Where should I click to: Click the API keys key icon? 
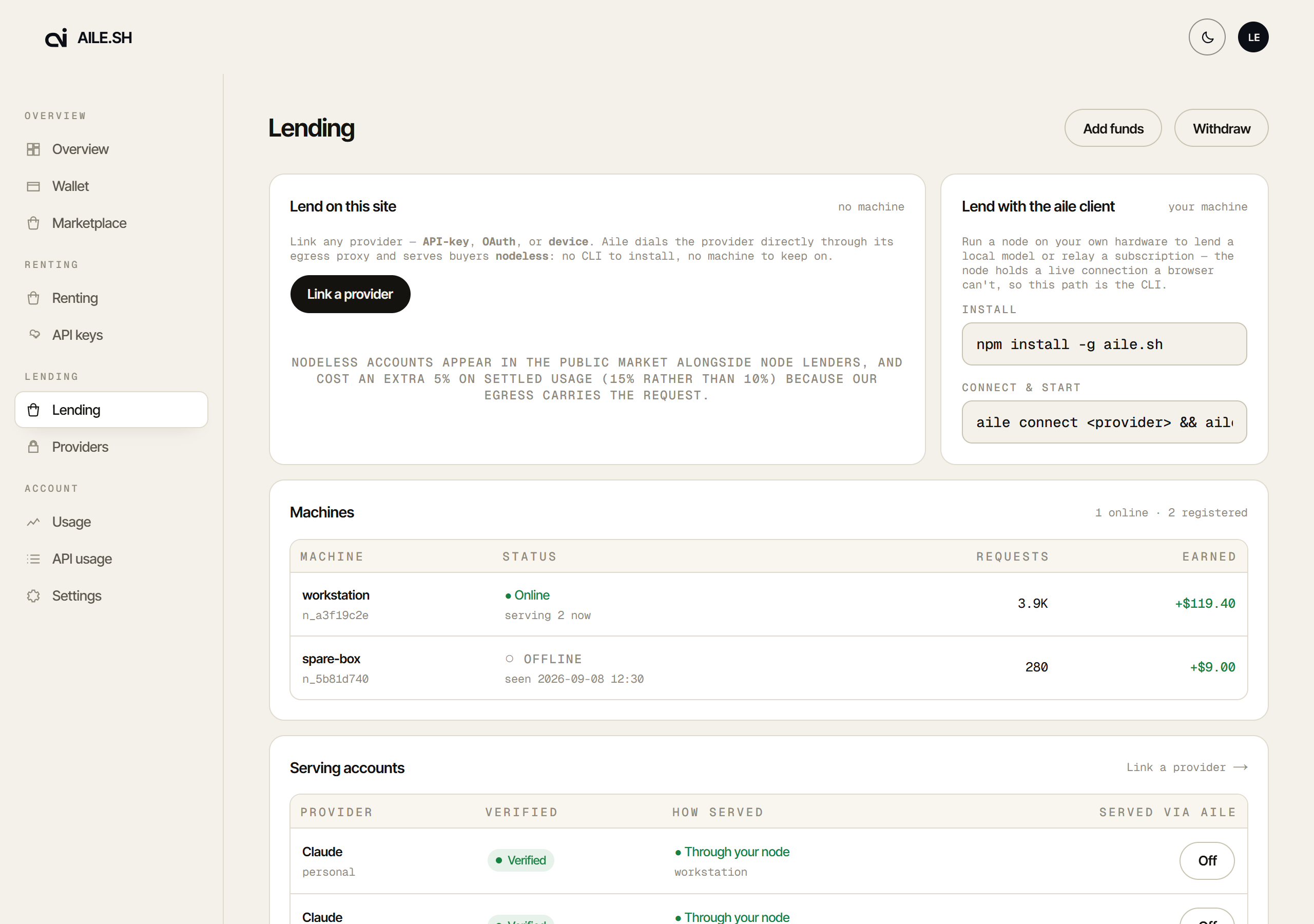34,334
